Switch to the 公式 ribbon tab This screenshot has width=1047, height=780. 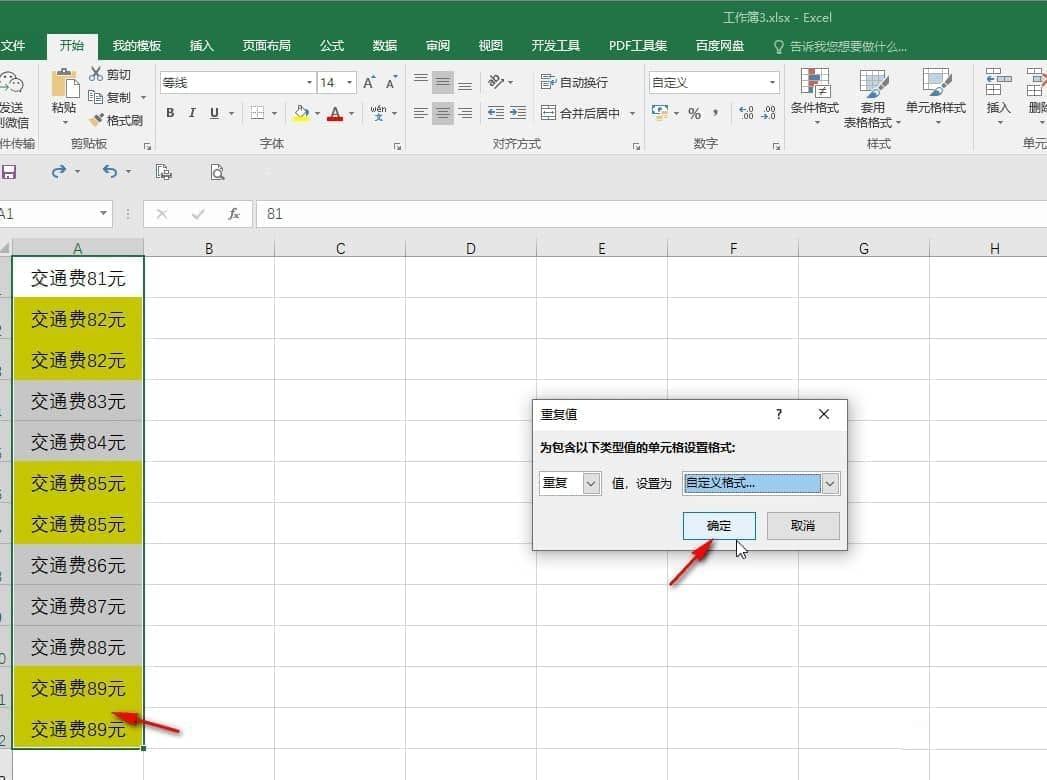coord(332,45)
